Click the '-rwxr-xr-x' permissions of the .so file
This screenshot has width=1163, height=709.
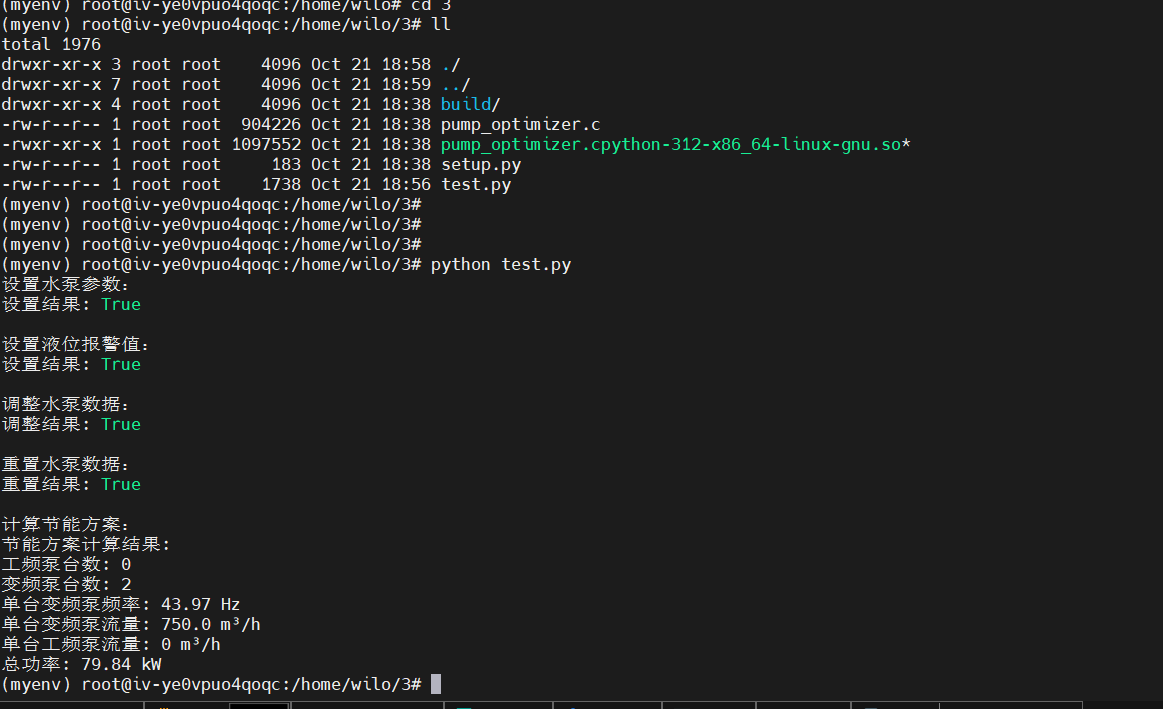(x=51, y=145)
